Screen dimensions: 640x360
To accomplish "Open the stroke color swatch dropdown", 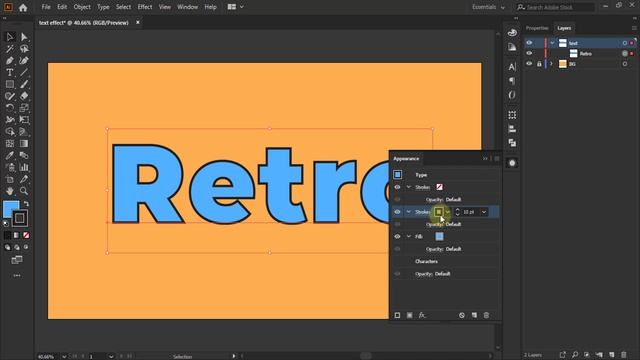I will 448,212.
